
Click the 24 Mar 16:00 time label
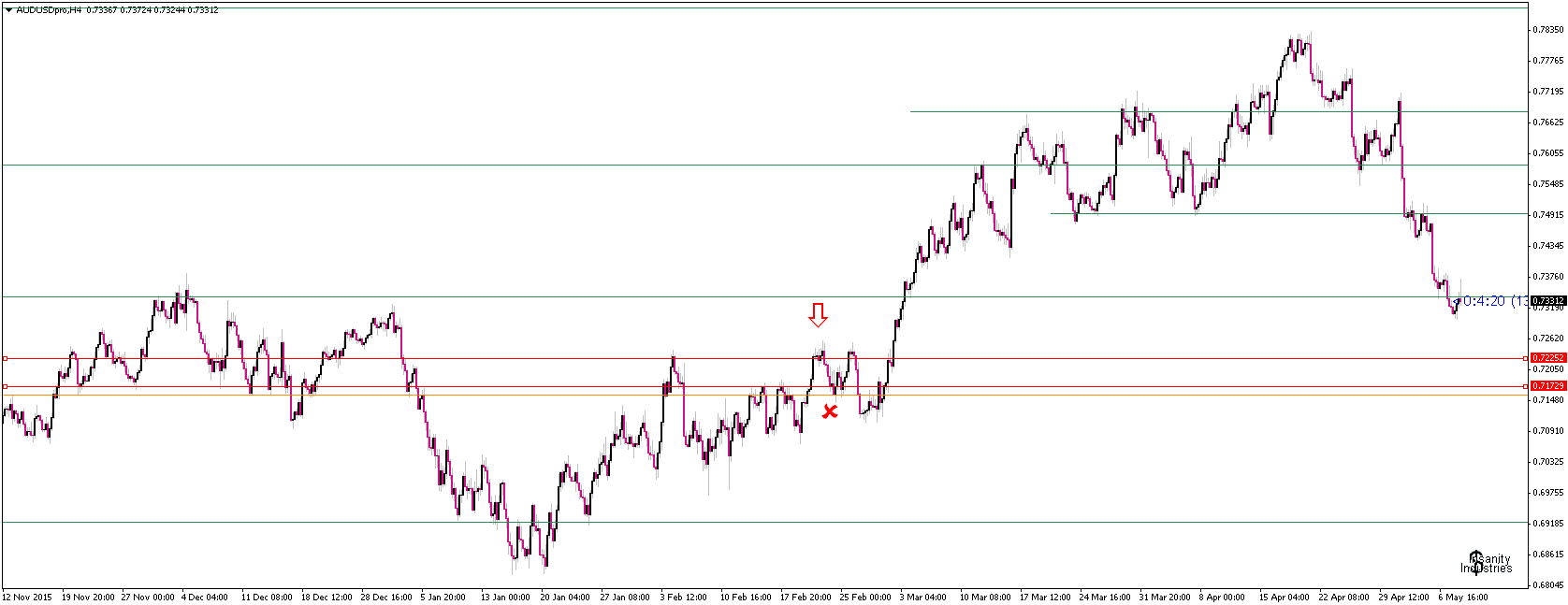[1105, 598]
